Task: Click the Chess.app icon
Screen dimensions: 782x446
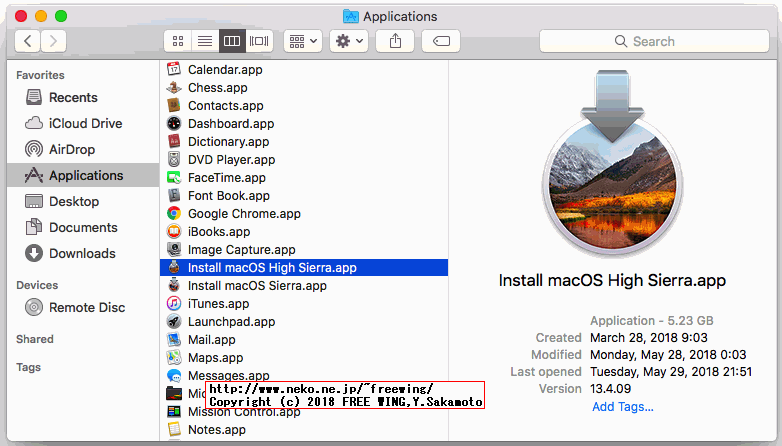Action: [x=174, y=87]
